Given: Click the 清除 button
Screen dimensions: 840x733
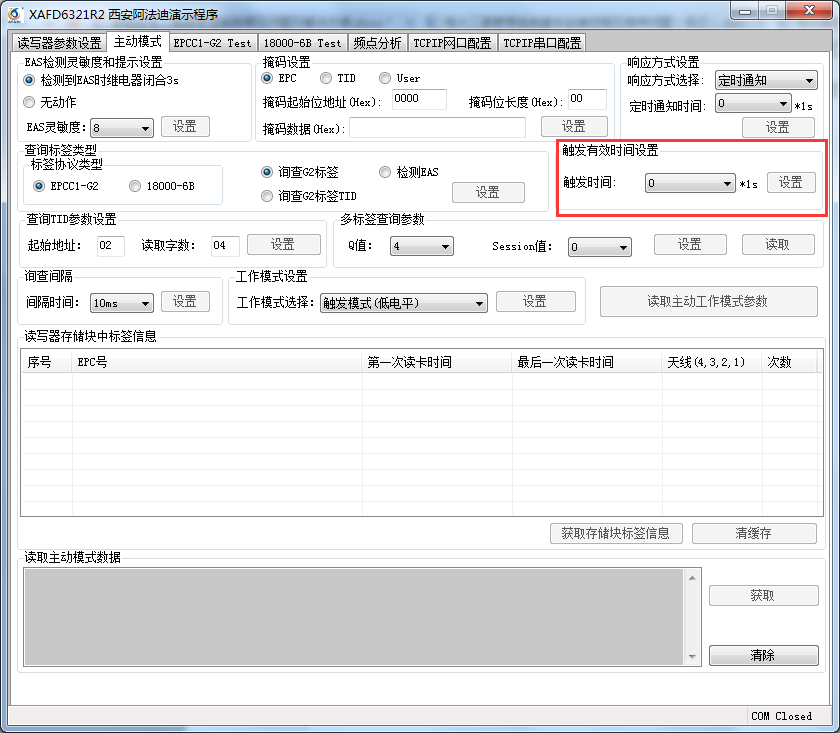Looking at the screenshot, I should [x=763, y=656].
